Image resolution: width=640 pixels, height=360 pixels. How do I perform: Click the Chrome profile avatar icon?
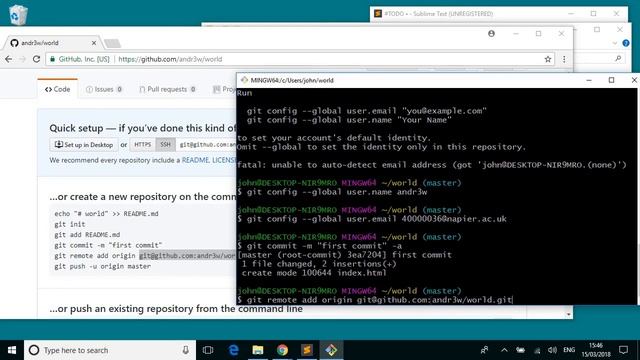click(x=491, y=33)
